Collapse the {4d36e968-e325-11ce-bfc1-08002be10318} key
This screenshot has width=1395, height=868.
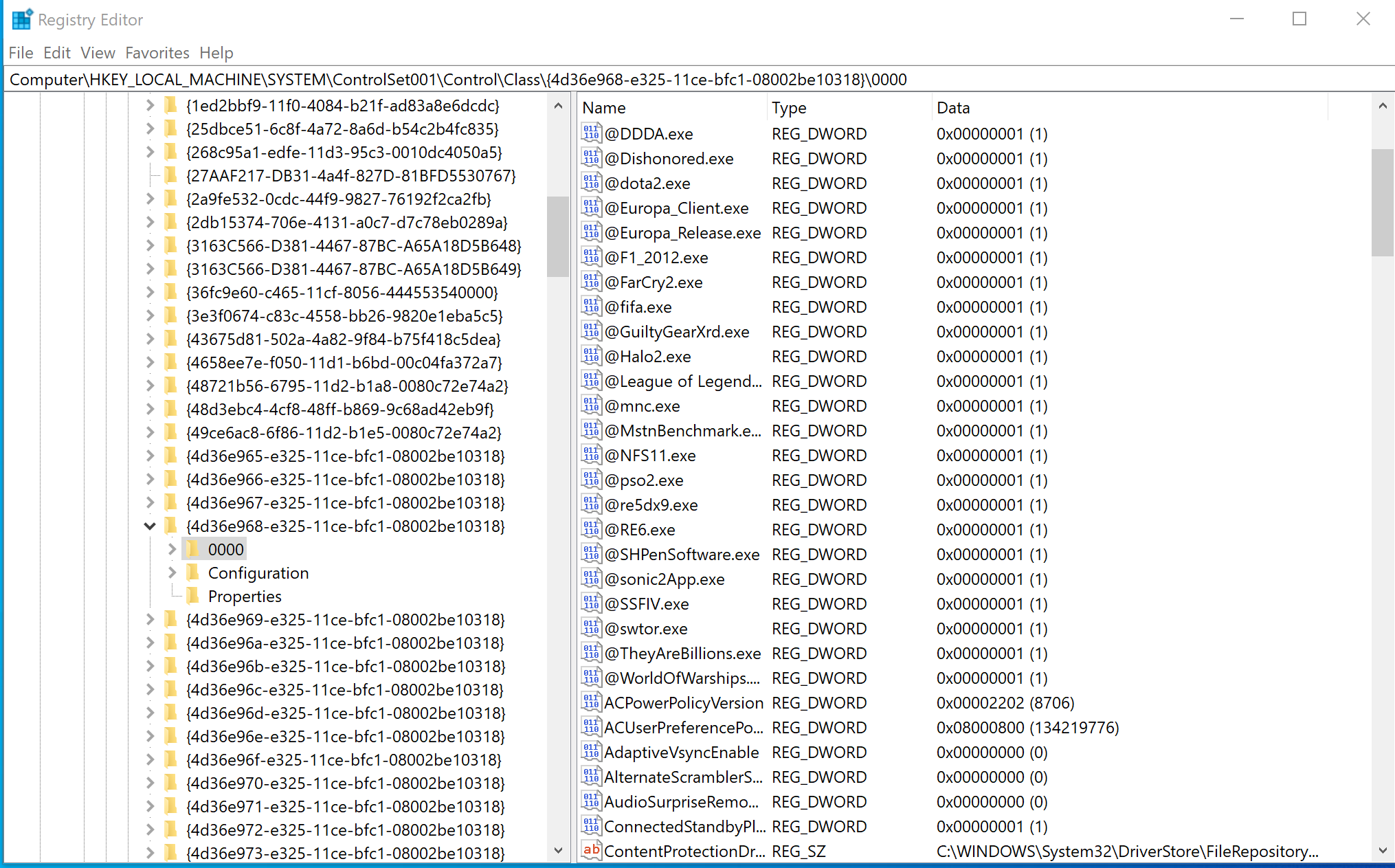pos(150,526)
